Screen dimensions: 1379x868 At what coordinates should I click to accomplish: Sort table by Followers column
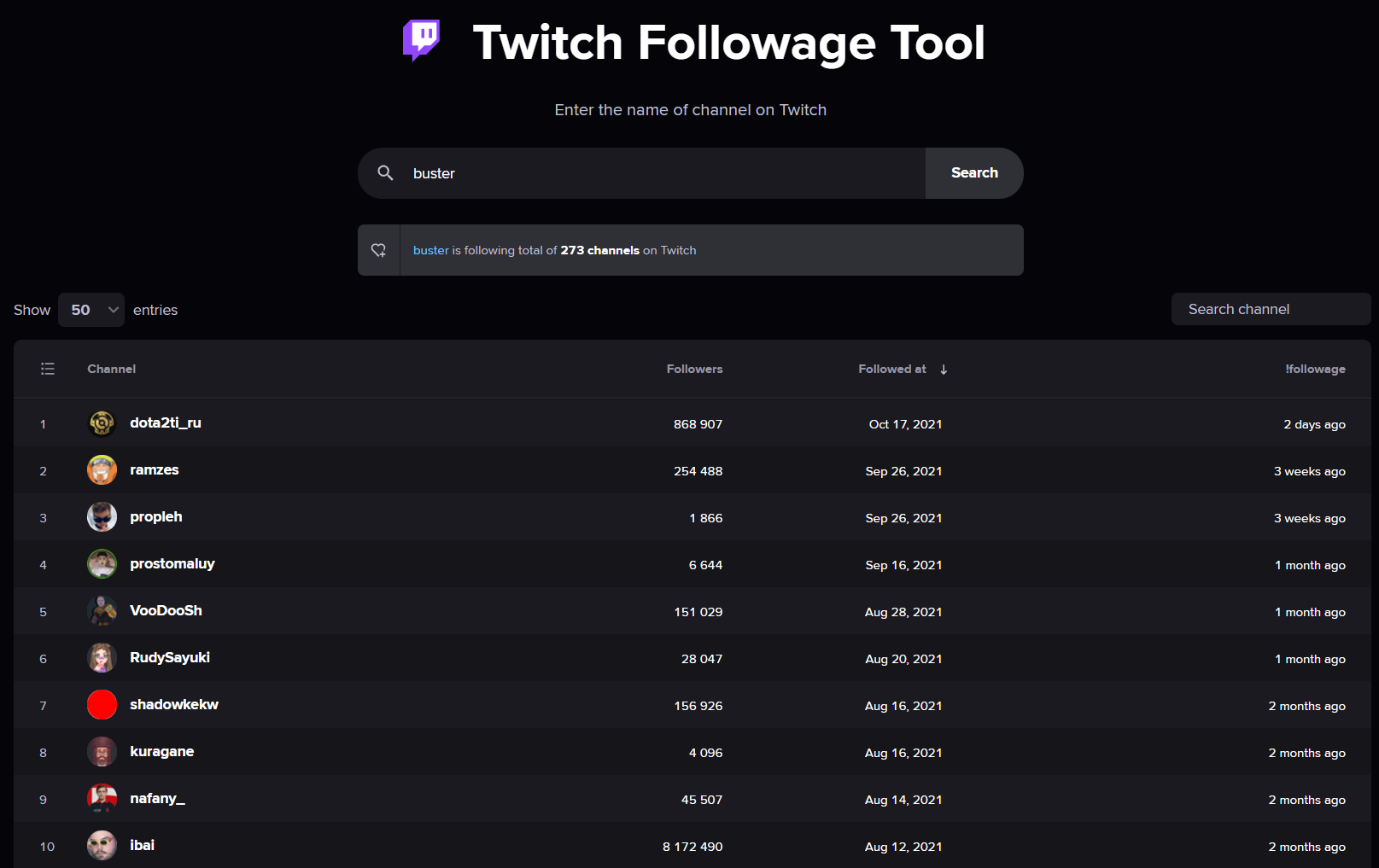694,369
